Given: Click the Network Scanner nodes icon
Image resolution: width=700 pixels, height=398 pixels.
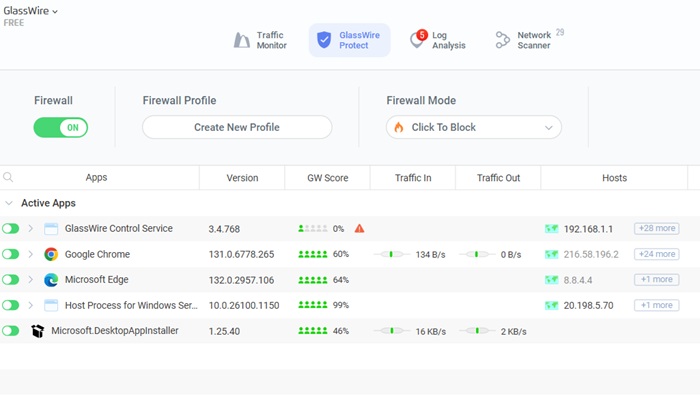Looking at the screenshot, I should coord(503,40).
